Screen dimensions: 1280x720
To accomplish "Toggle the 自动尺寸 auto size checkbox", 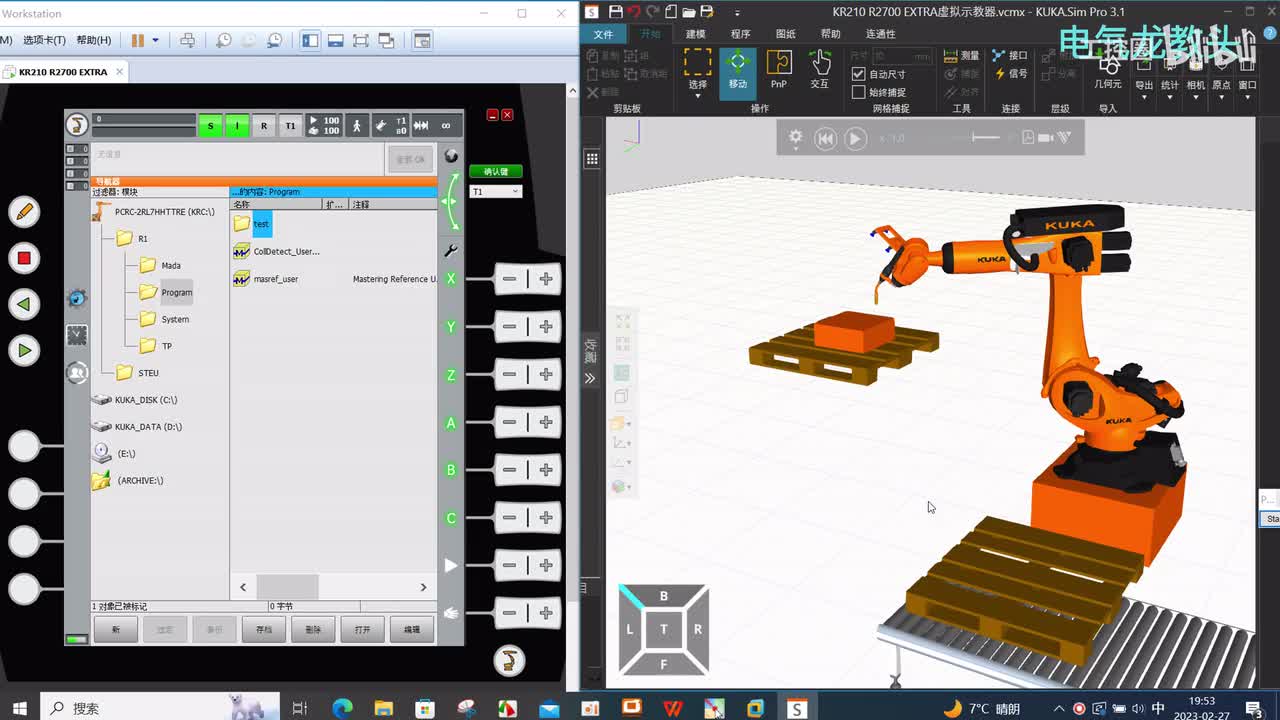I will coord(858,74).
